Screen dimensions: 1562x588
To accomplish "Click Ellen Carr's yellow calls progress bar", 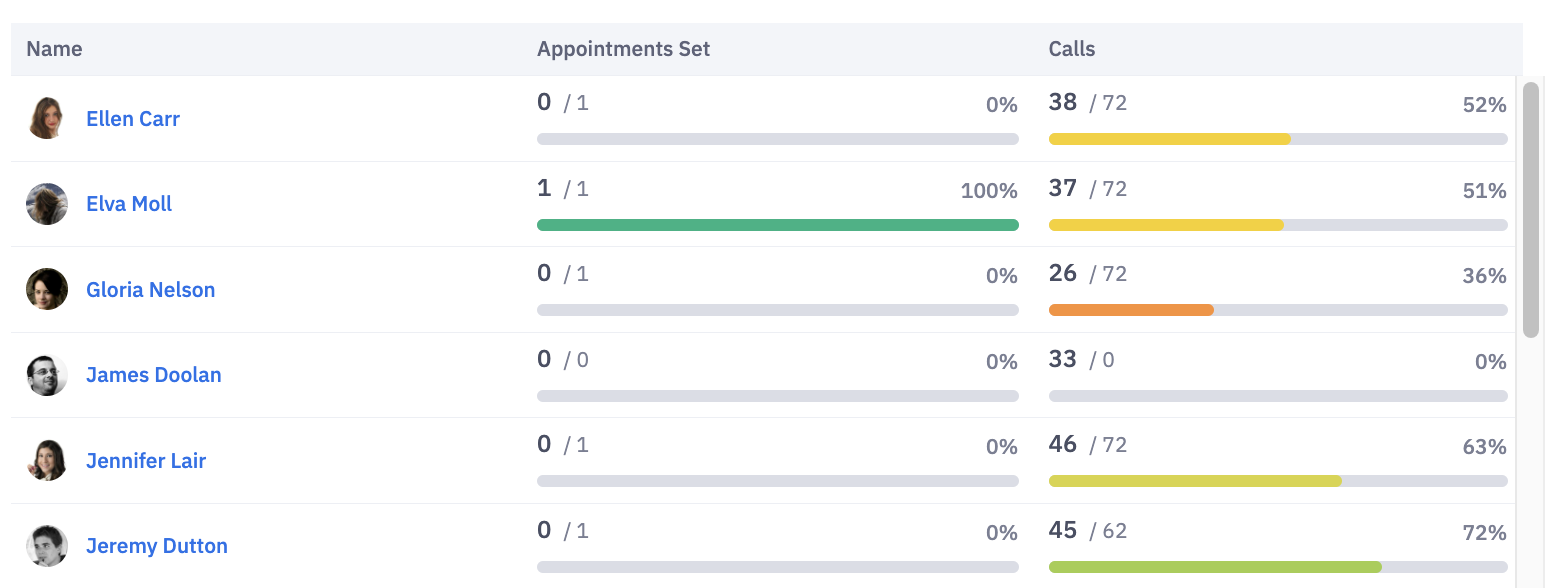I will point(1169,139).
